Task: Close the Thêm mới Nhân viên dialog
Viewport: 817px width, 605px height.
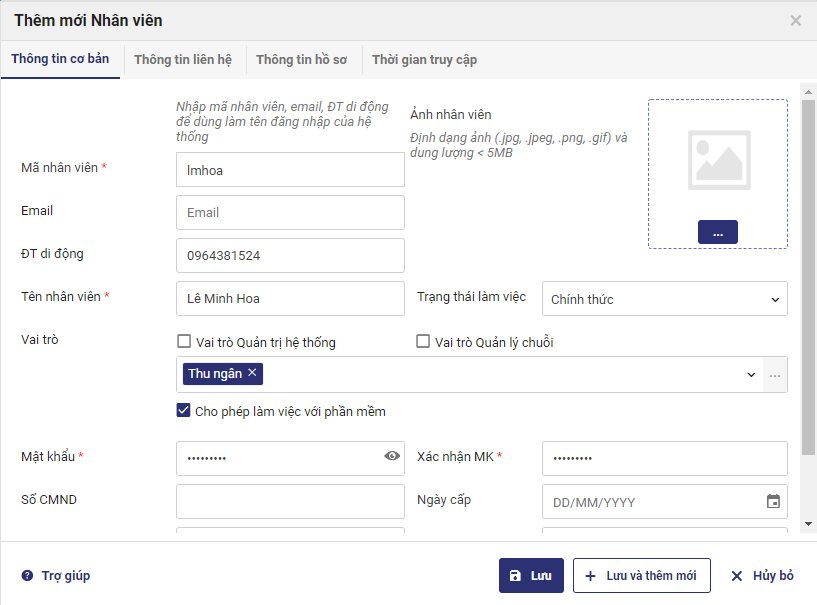Action: pyautogui.click(x=796, y=20)
